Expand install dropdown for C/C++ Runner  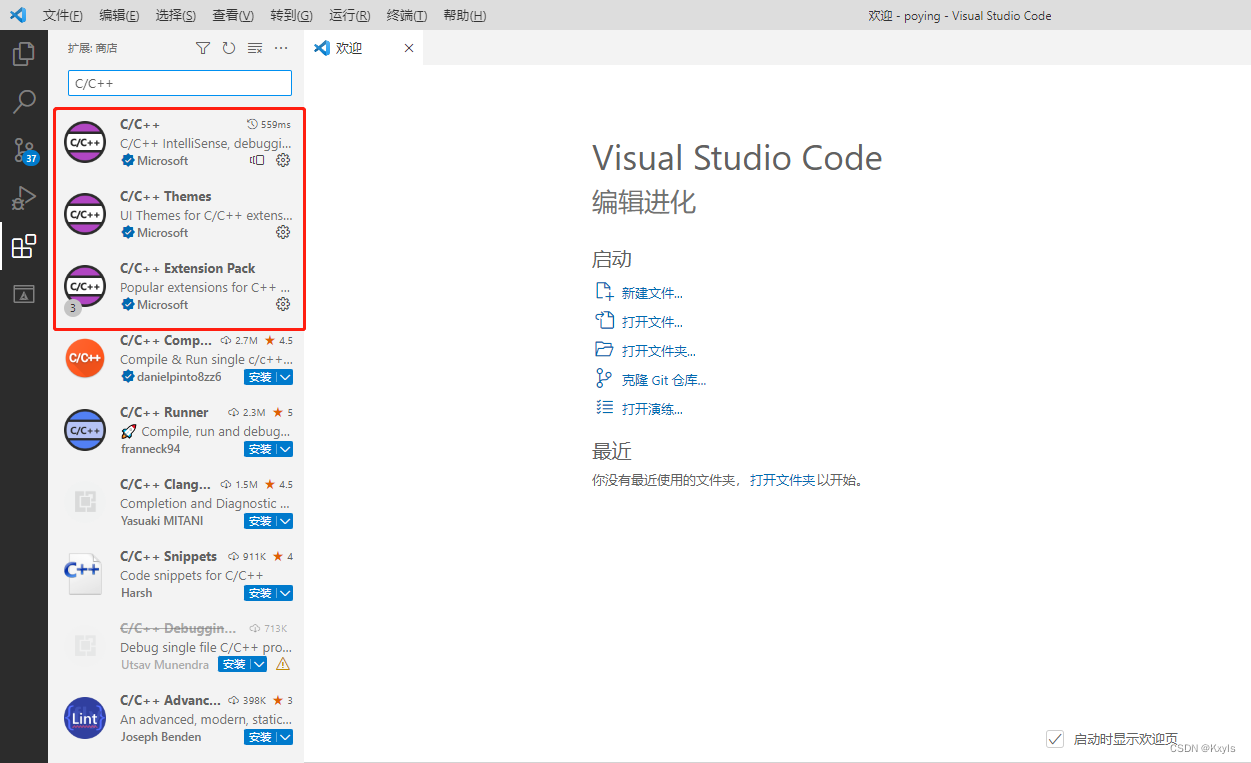pos(285,449)
